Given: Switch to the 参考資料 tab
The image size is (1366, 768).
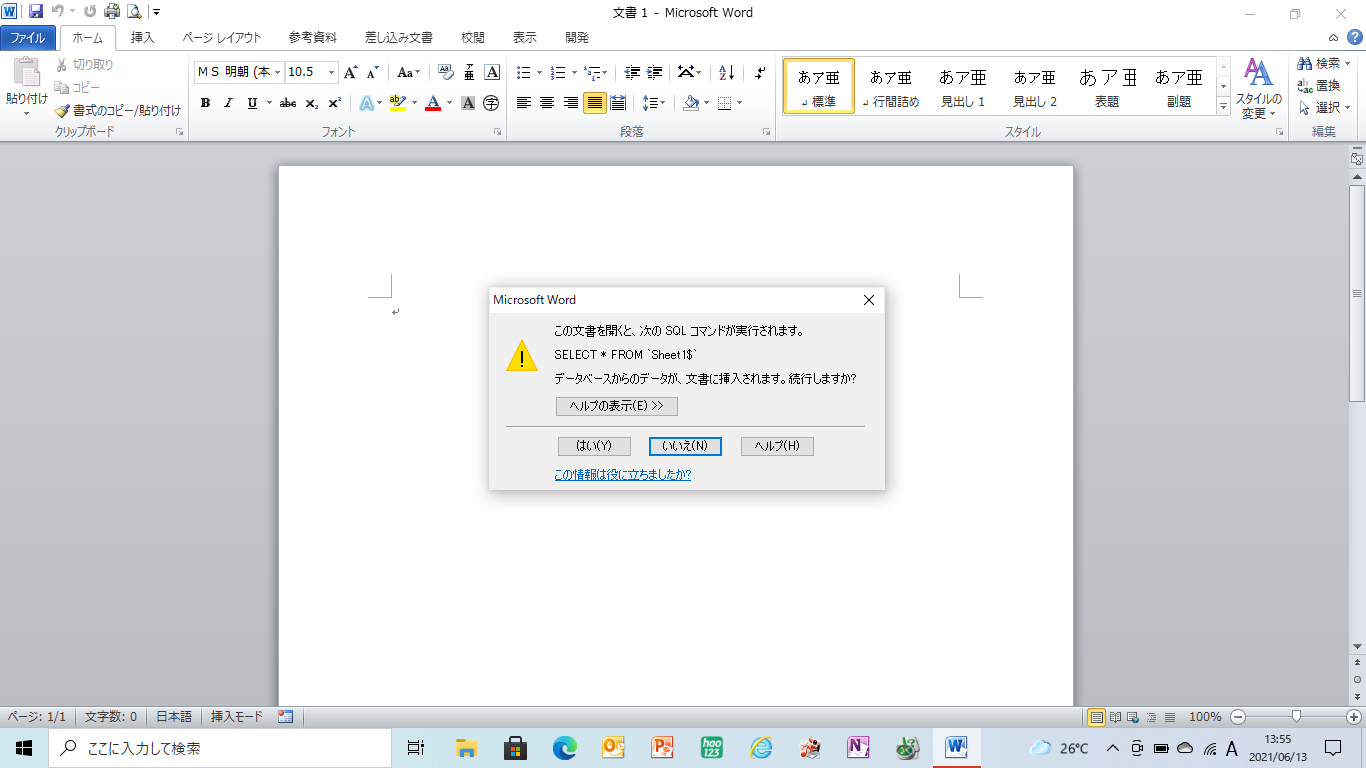Looking at the screenshot, I should 313,38.
